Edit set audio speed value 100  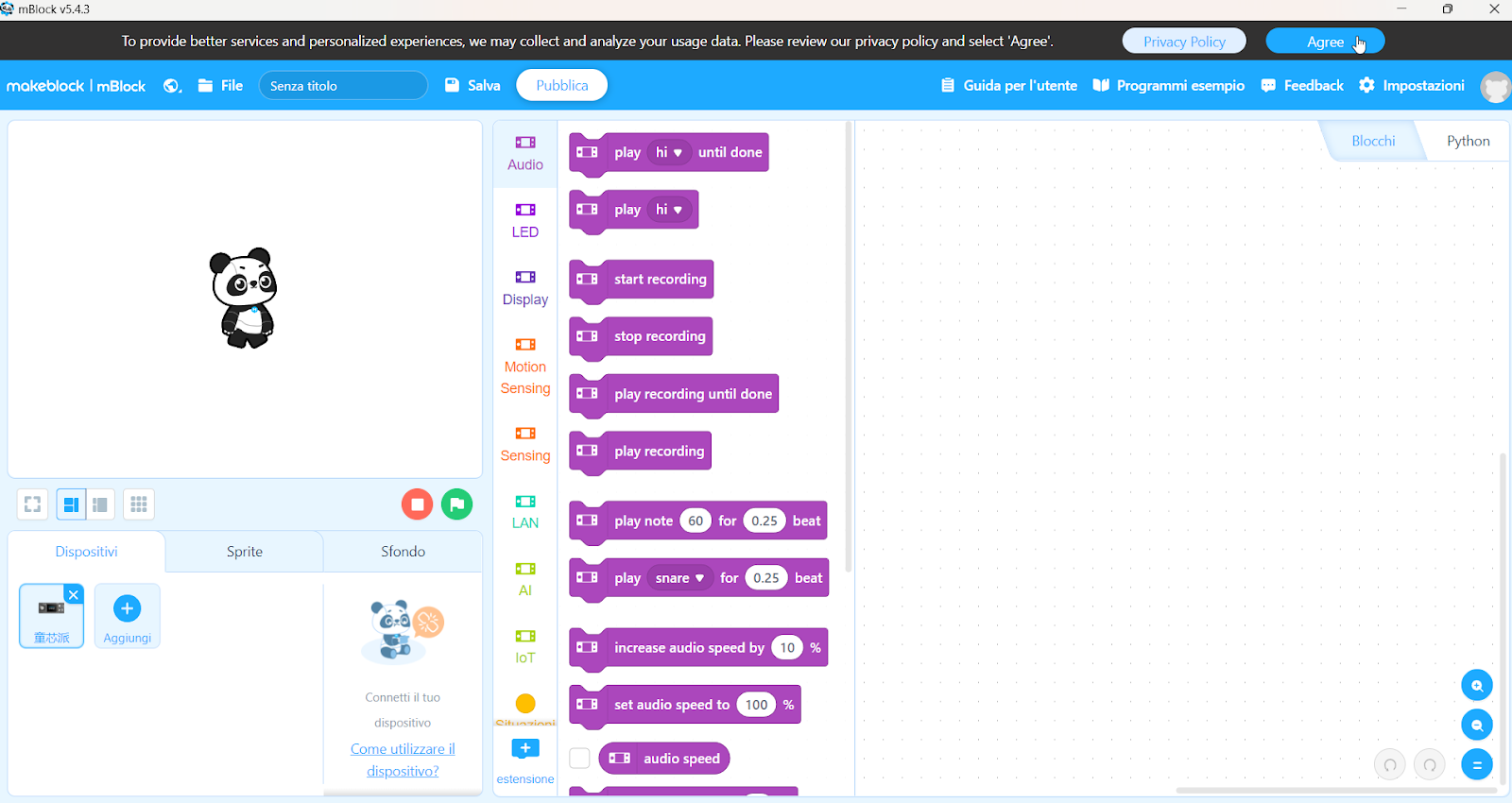click(757, 705)
